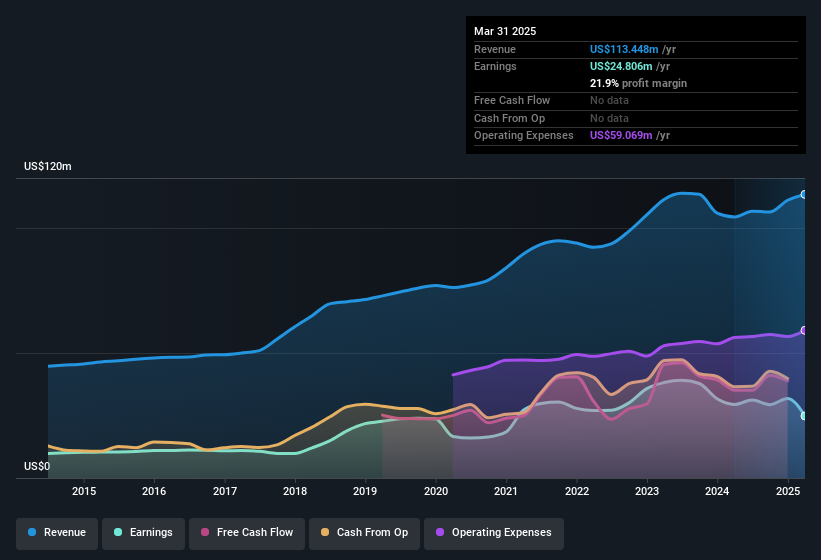Click the US$120m y-axis label
Viewport: 821px width, 560px height.
(x=48, y=166)
